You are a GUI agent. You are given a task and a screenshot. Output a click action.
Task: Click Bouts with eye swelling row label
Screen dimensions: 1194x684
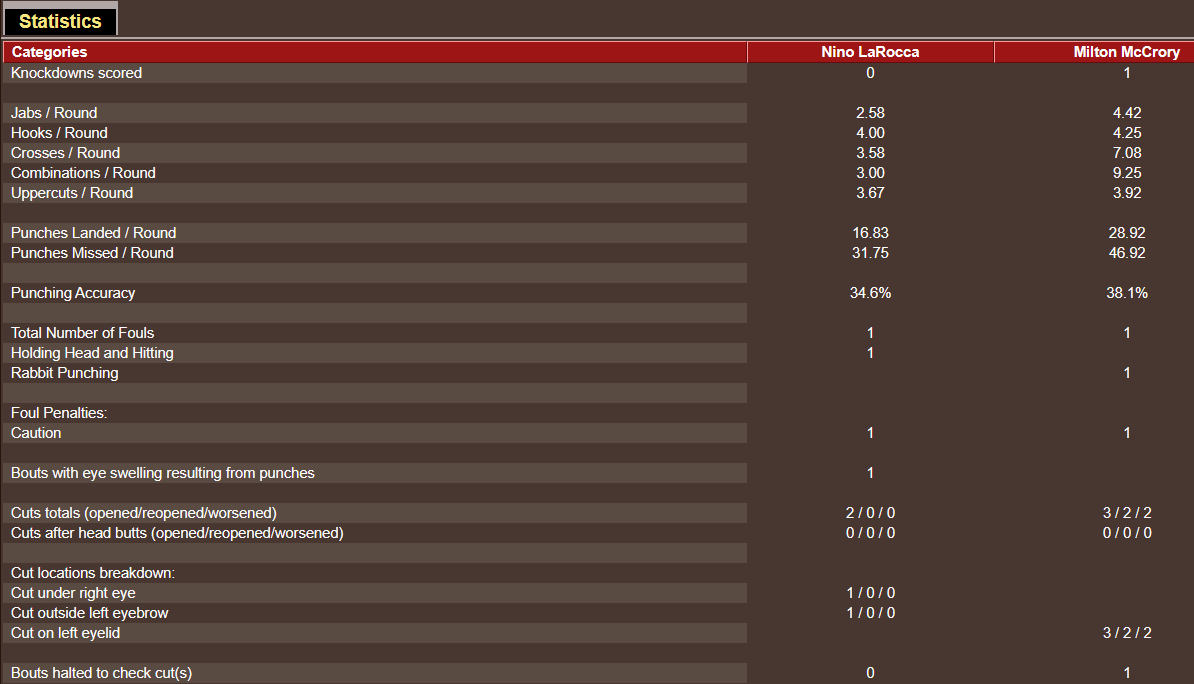point(162,473)
